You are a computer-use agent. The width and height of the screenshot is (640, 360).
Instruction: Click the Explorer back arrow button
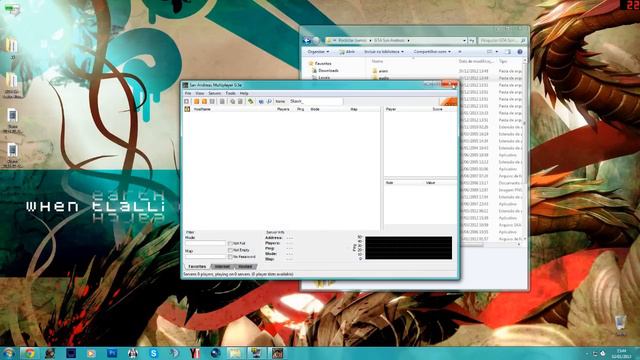tap(307, 40)
